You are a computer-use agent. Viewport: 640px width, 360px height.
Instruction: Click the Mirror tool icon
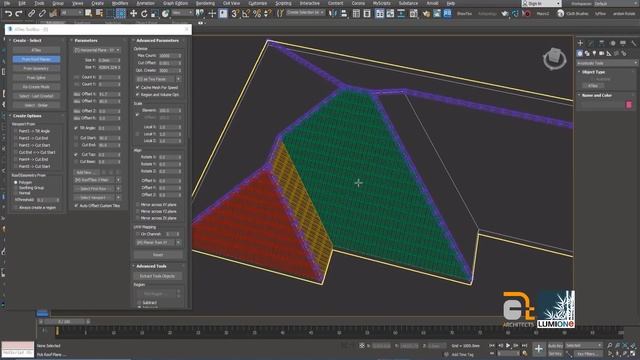[333, 13]
